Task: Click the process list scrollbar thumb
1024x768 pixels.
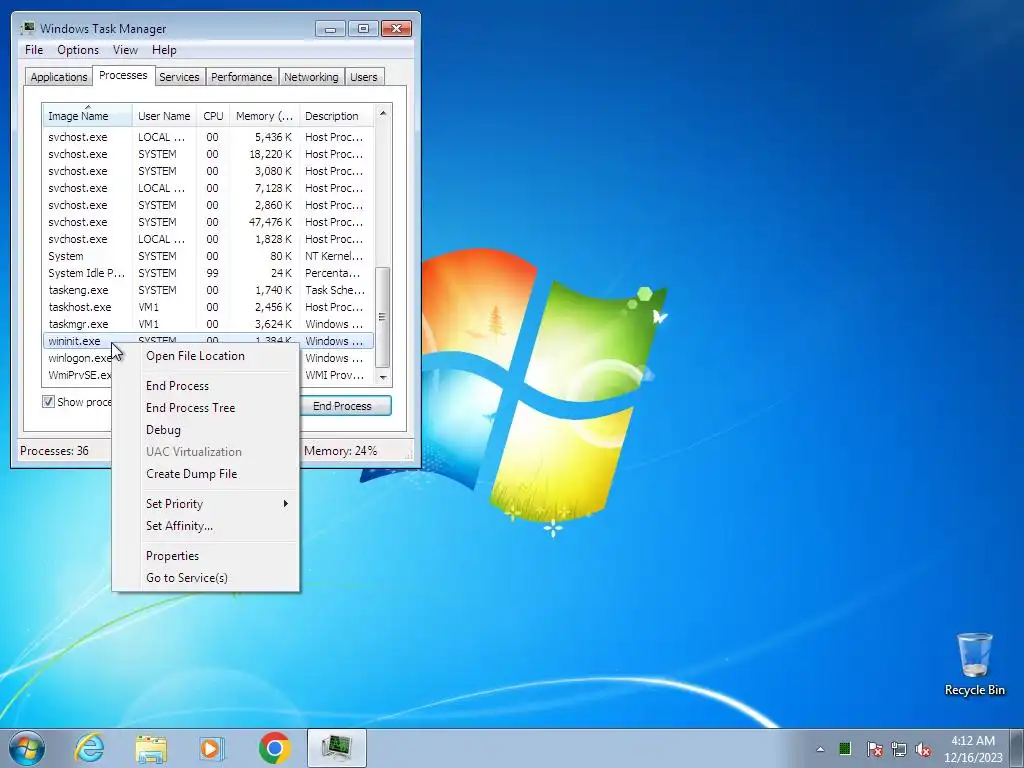Action: pos(383,317)
